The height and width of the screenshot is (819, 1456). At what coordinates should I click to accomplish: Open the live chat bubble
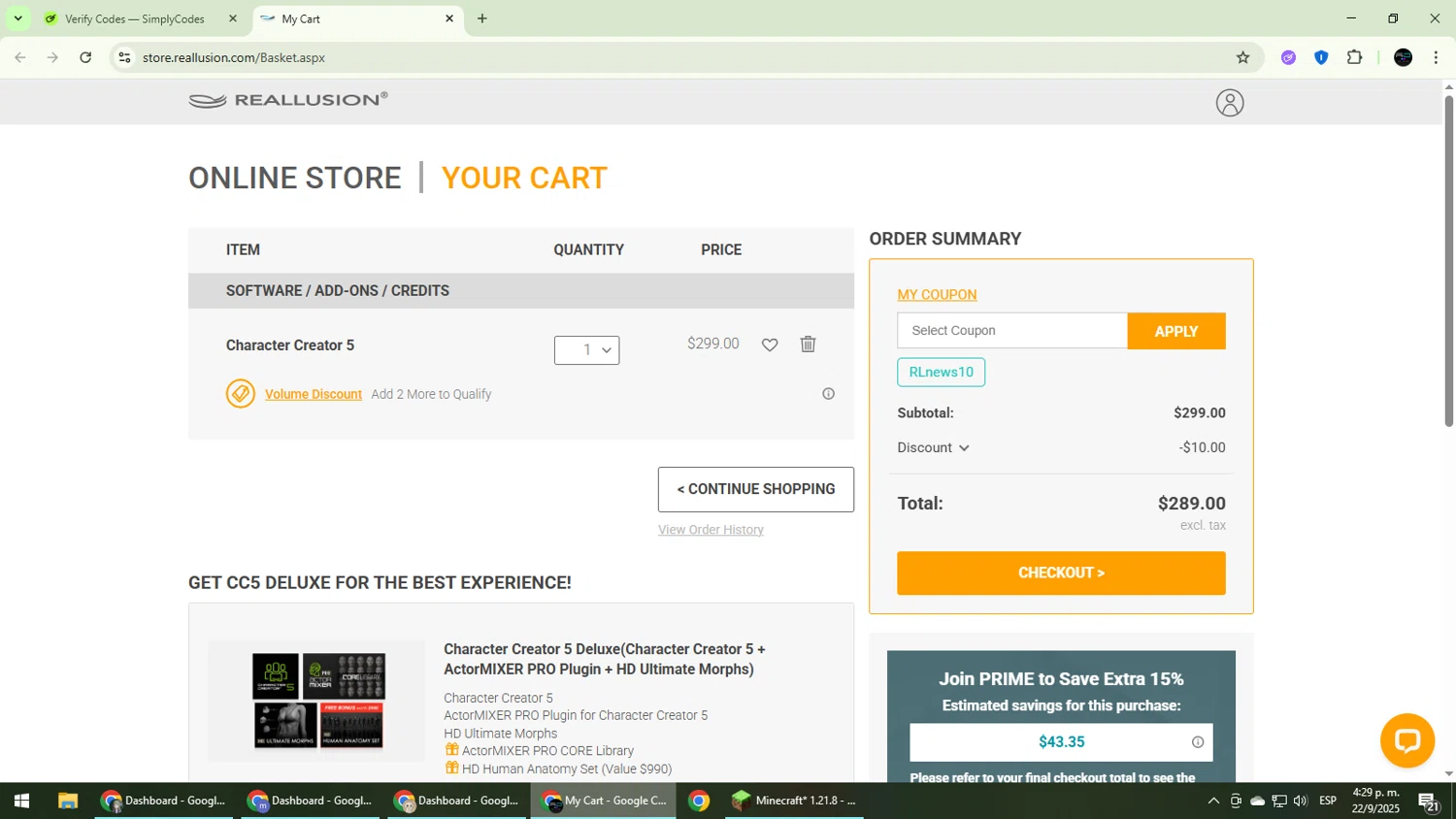pyautogui.click(x=1407, y=741)
